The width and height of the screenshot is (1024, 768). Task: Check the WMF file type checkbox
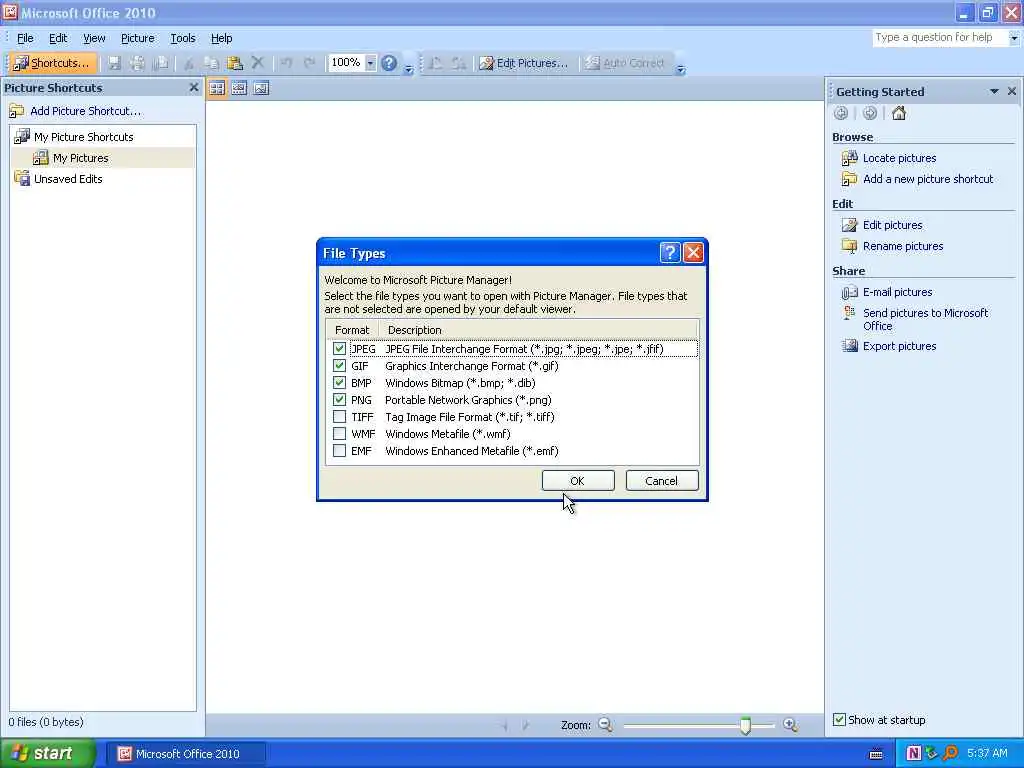pyautogui.click(x=339, y=434)
